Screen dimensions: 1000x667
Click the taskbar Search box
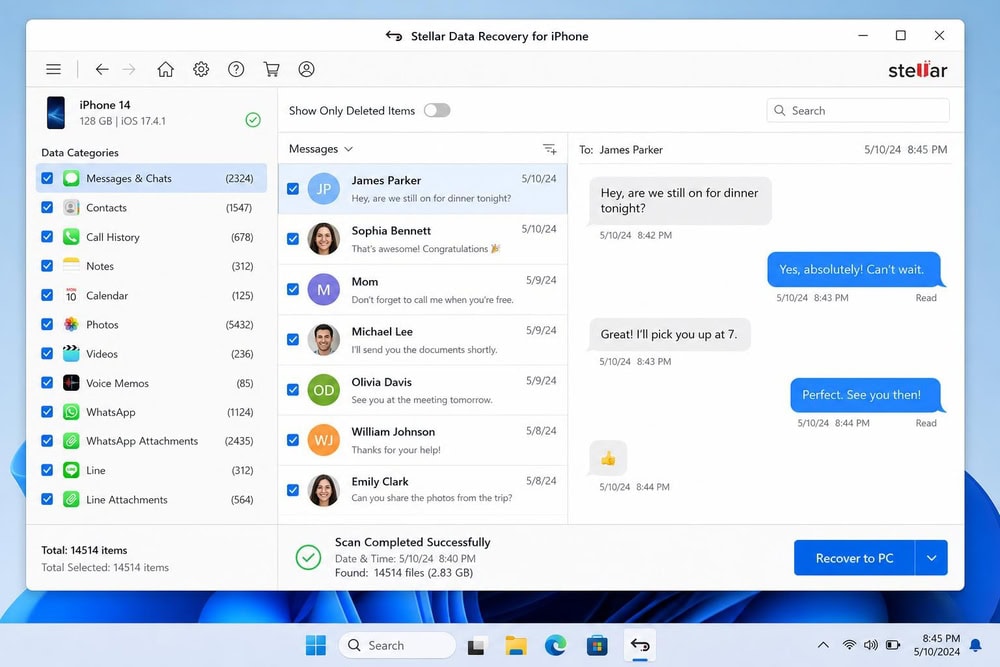(397, 645)
